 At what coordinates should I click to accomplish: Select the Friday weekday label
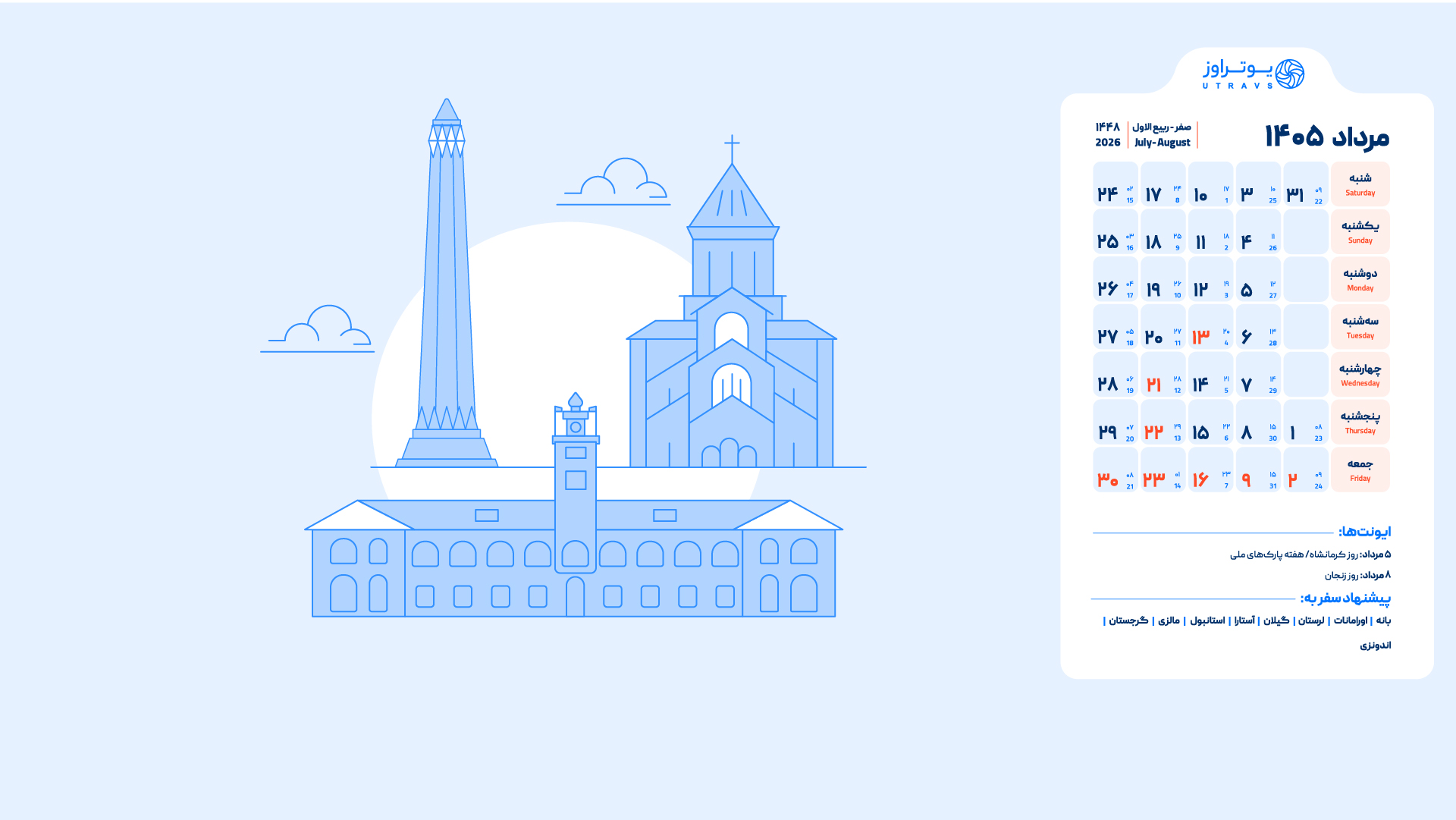tap(1360, 470)
